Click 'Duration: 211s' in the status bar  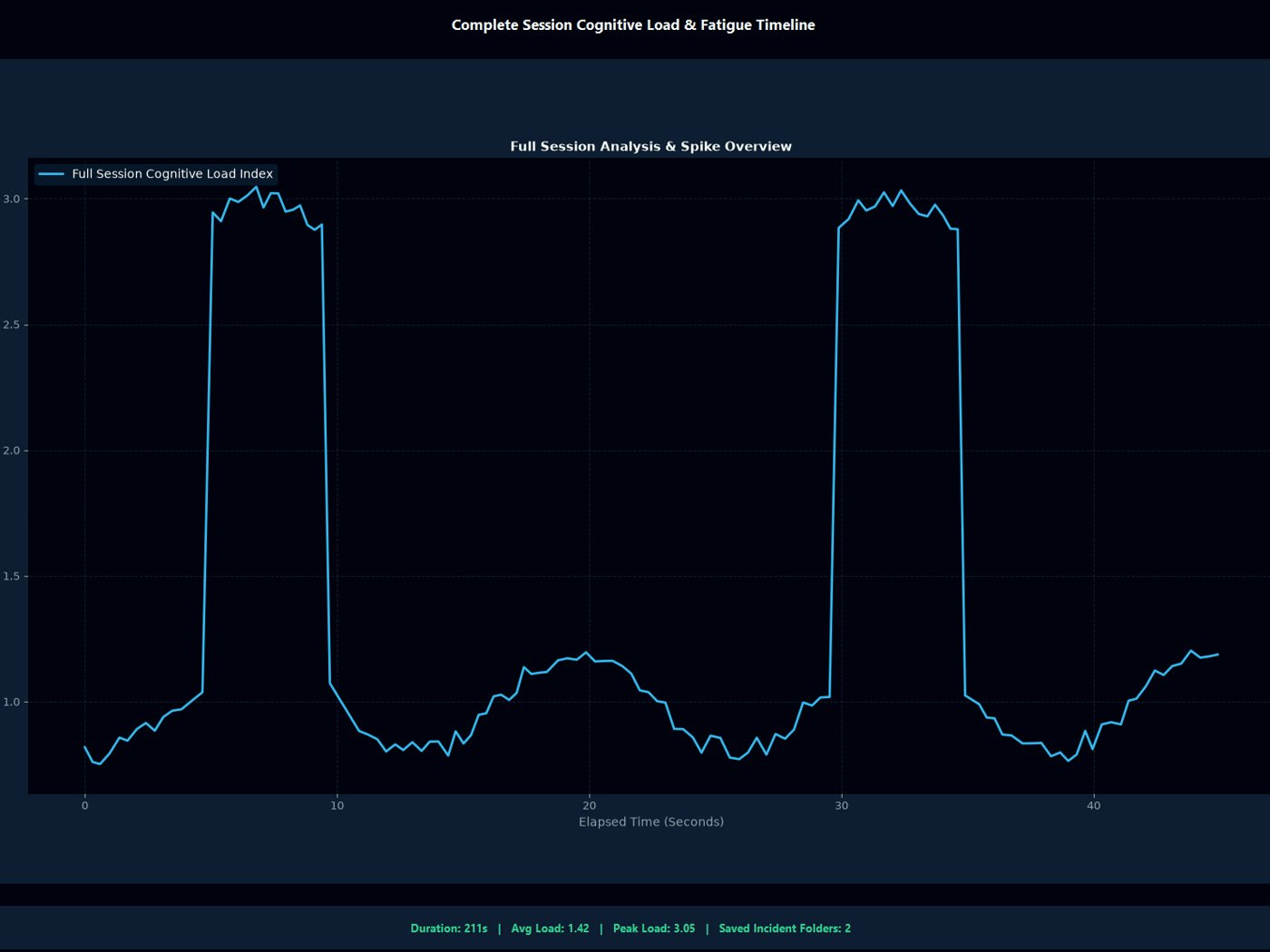(449, 928)
